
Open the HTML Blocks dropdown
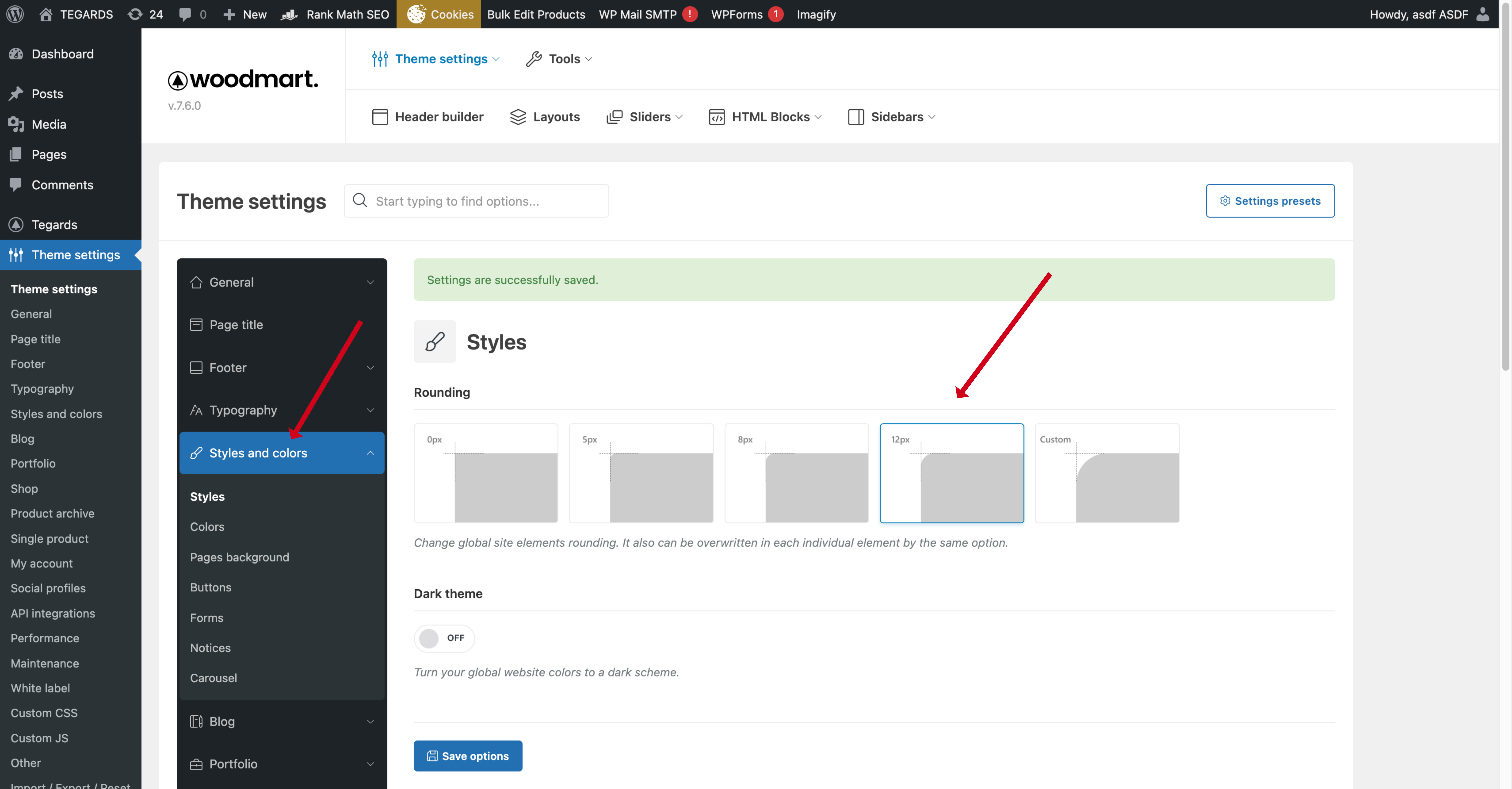pyautogui.click(x=765, y=117)
